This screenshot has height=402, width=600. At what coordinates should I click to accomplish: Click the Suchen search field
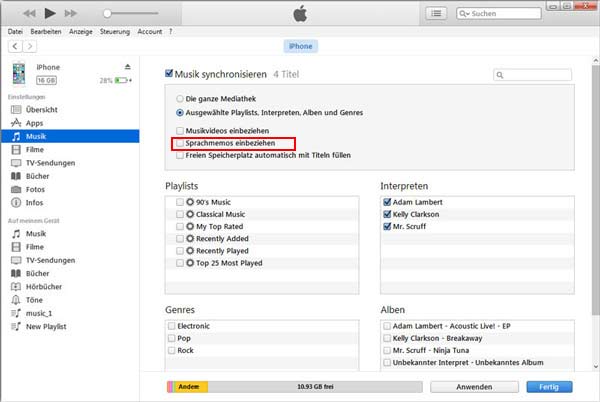point(499,13)
